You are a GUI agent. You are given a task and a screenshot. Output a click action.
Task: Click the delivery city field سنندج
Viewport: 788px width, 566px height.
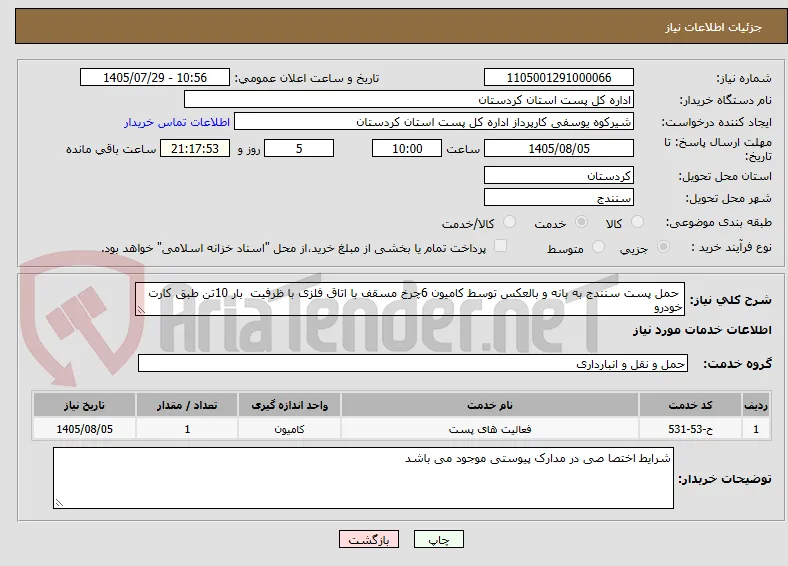(559, 197)
